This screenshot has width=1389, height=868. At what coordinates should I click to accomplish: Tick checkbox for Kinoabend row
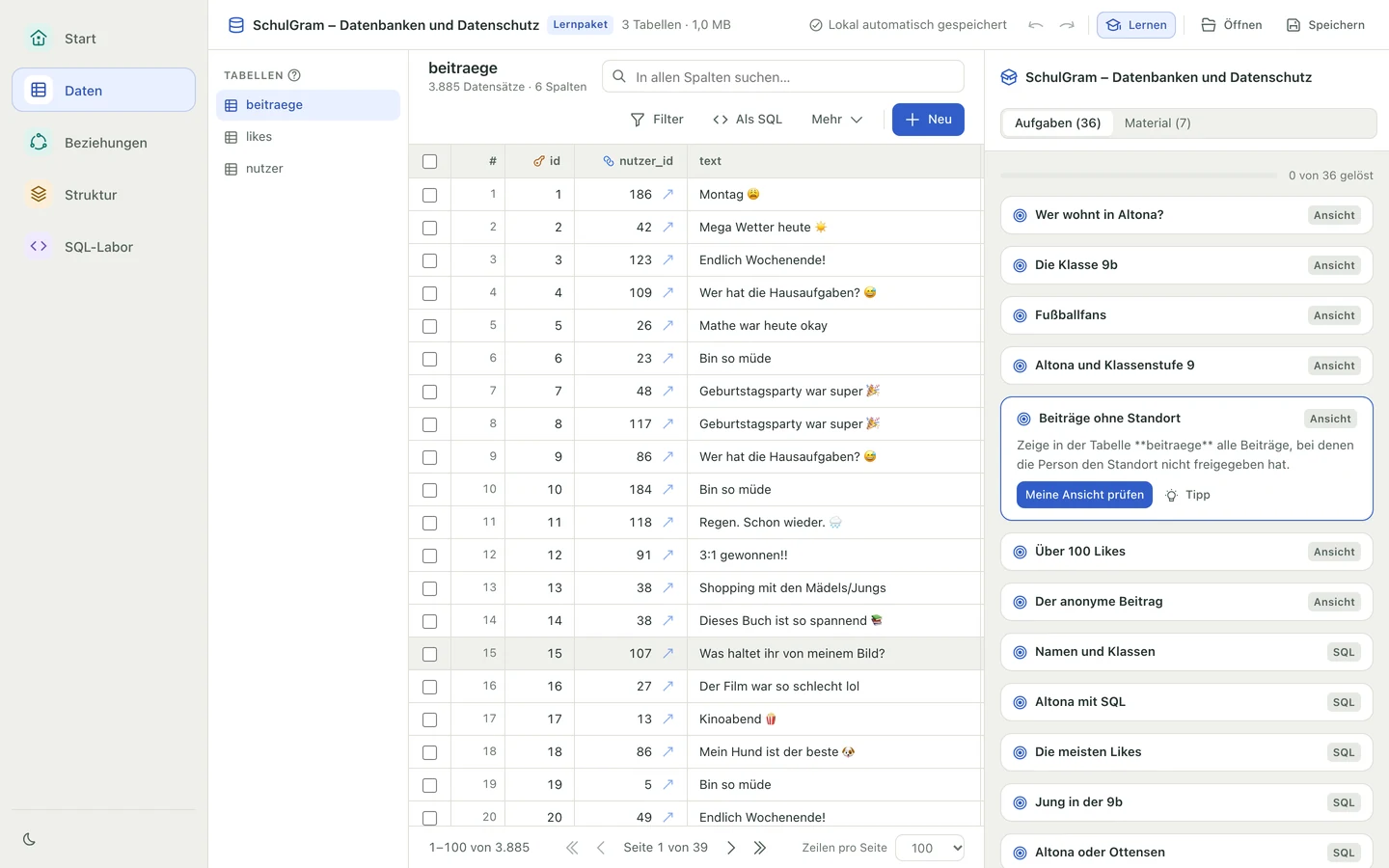430,719
